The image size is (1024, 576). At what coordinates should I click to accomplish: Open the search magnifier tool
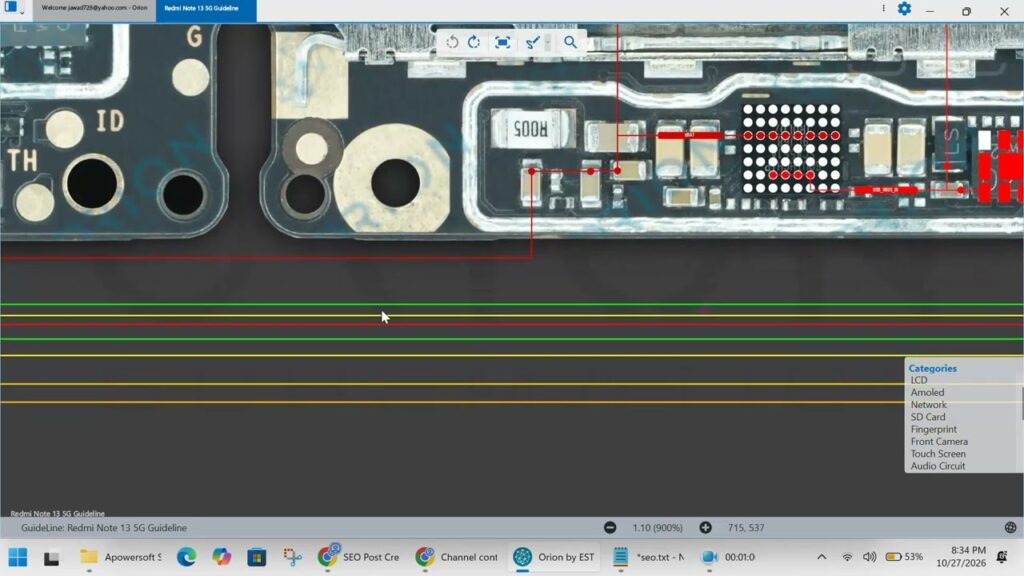[x=570, y=42]
